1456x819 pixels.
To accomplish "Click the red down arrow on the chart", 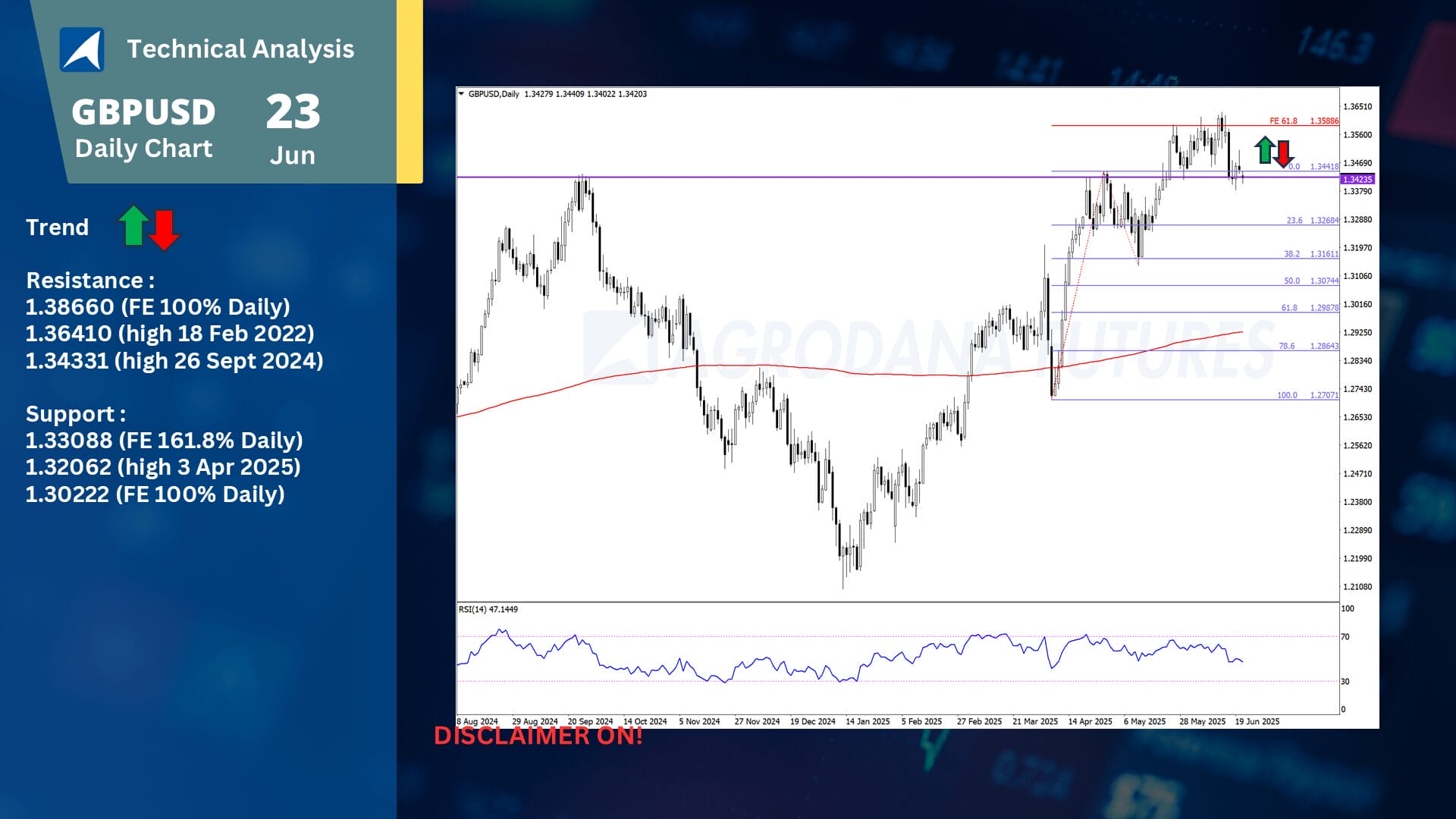I will tap(1282, 155).
